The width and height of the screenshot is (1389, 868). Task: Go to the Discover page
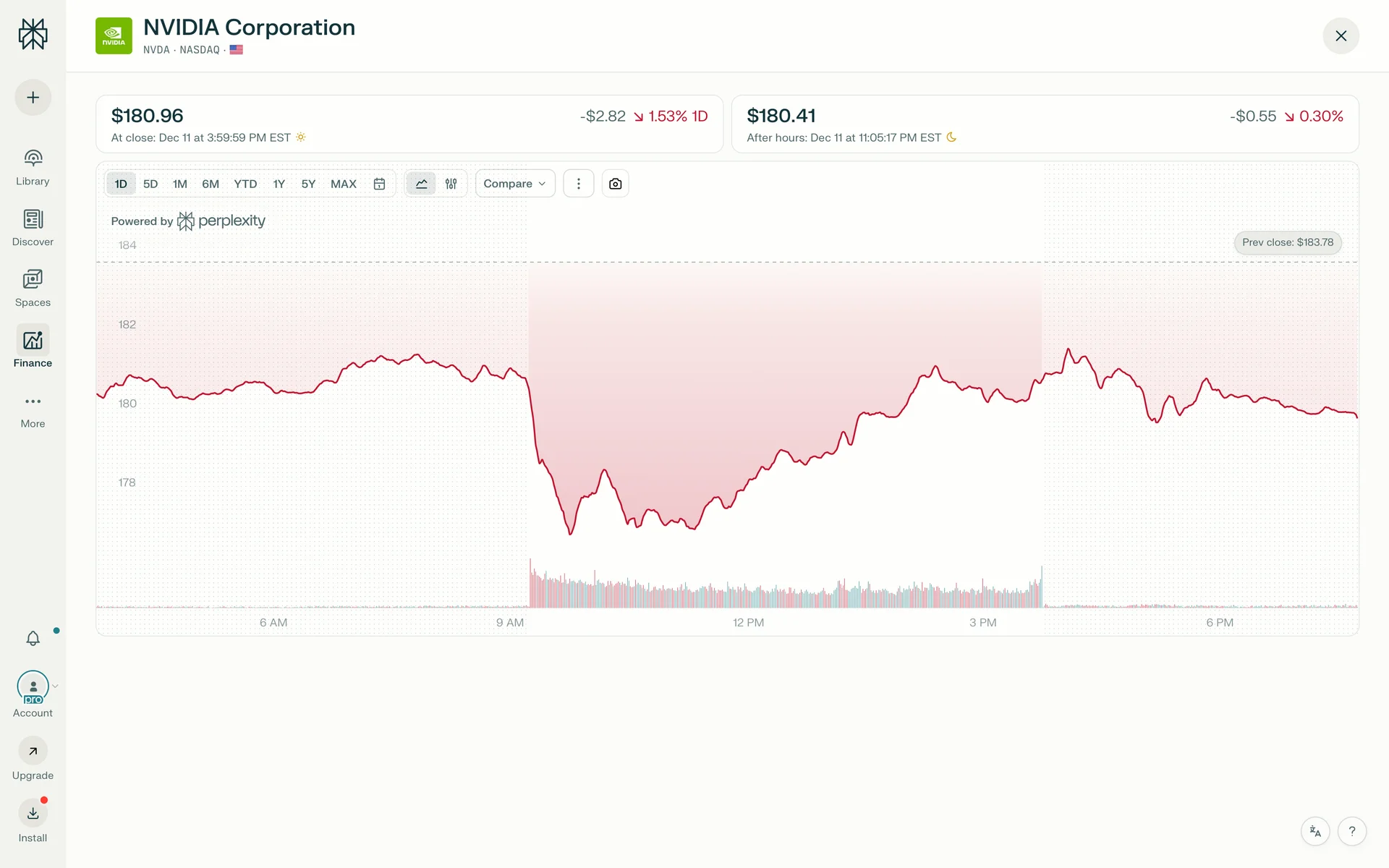(x=33, y=227)
